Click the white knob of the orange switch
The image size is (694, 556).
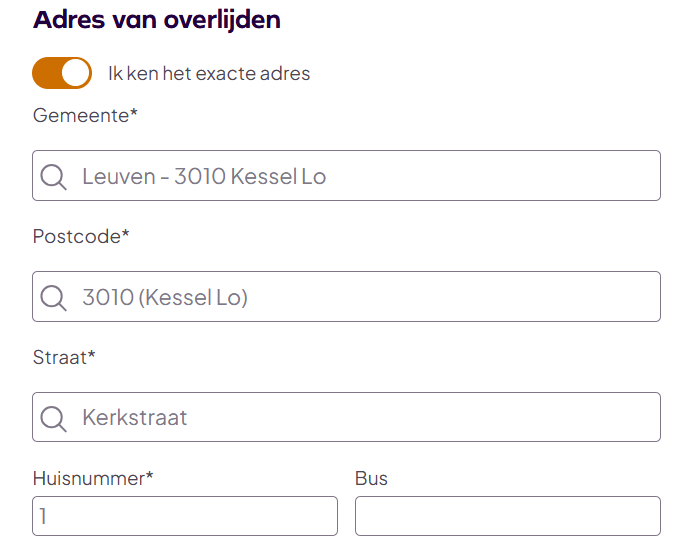75,73
